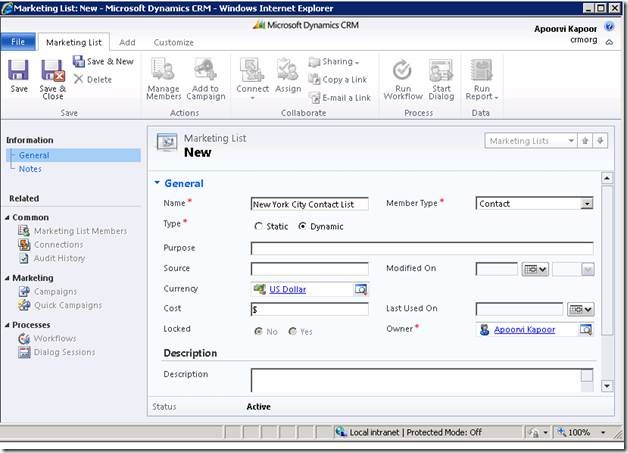Select Yes for the Locked option

(x=292, y=330)
